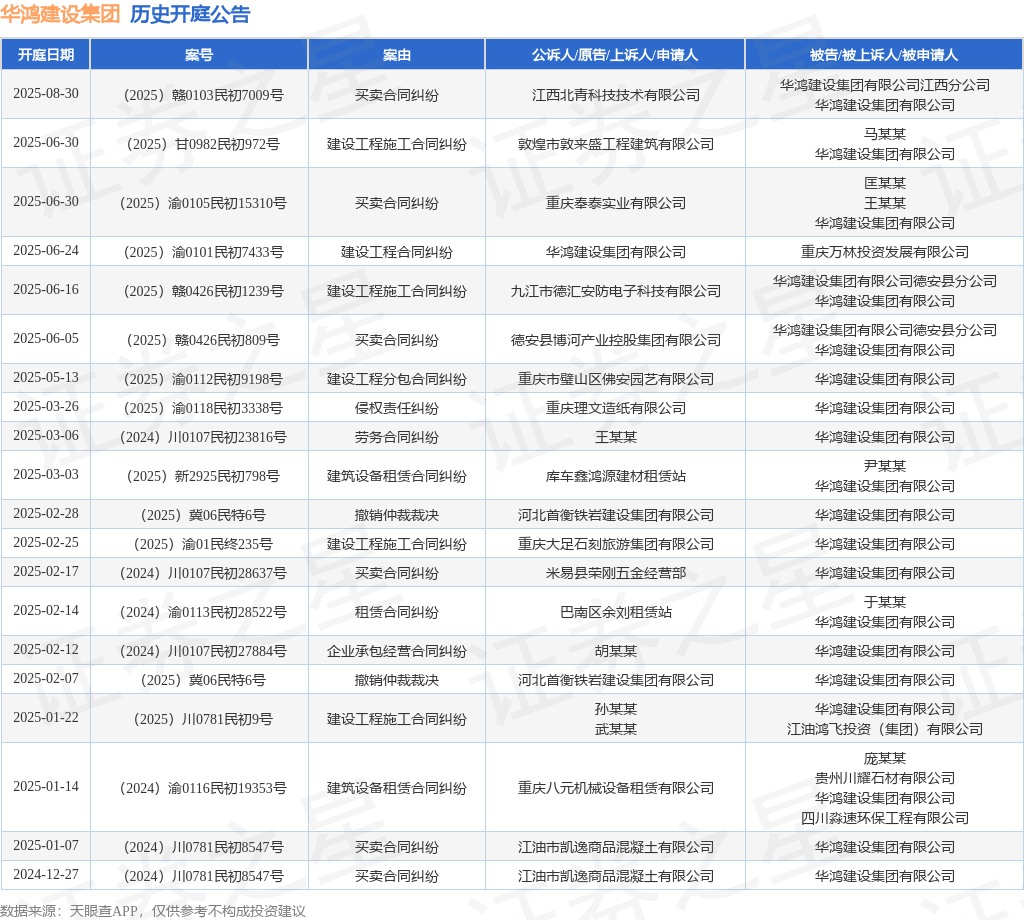Image resolution: width=1024 pixels, height=920 pixels.
Task: Click the 案由 column header
Action: (x=396, y=55)
